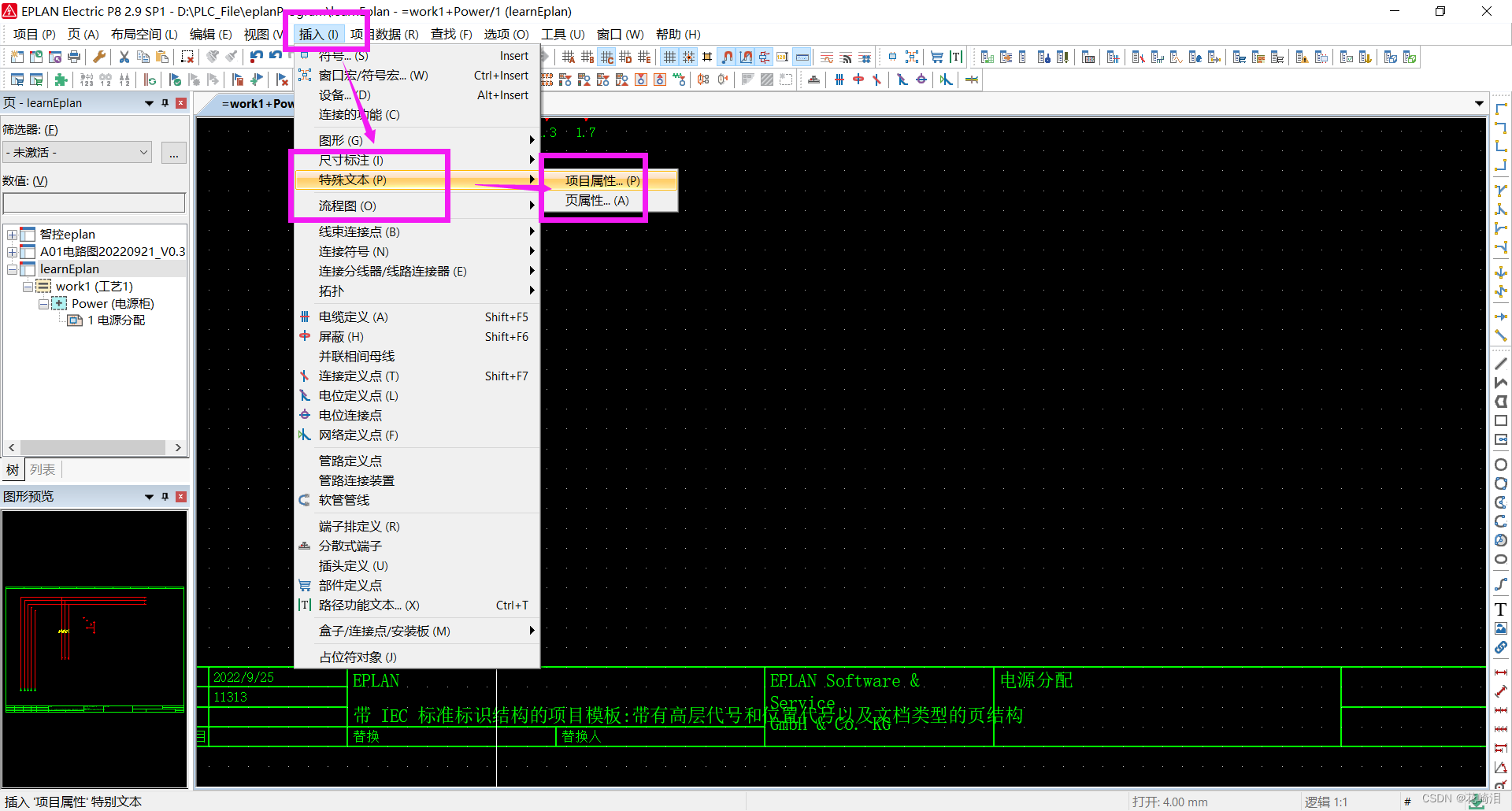Viewport: 1512px width, 811px height.
Task: Pin the learnEplan page navigator panel
Action: click(165, 103)
